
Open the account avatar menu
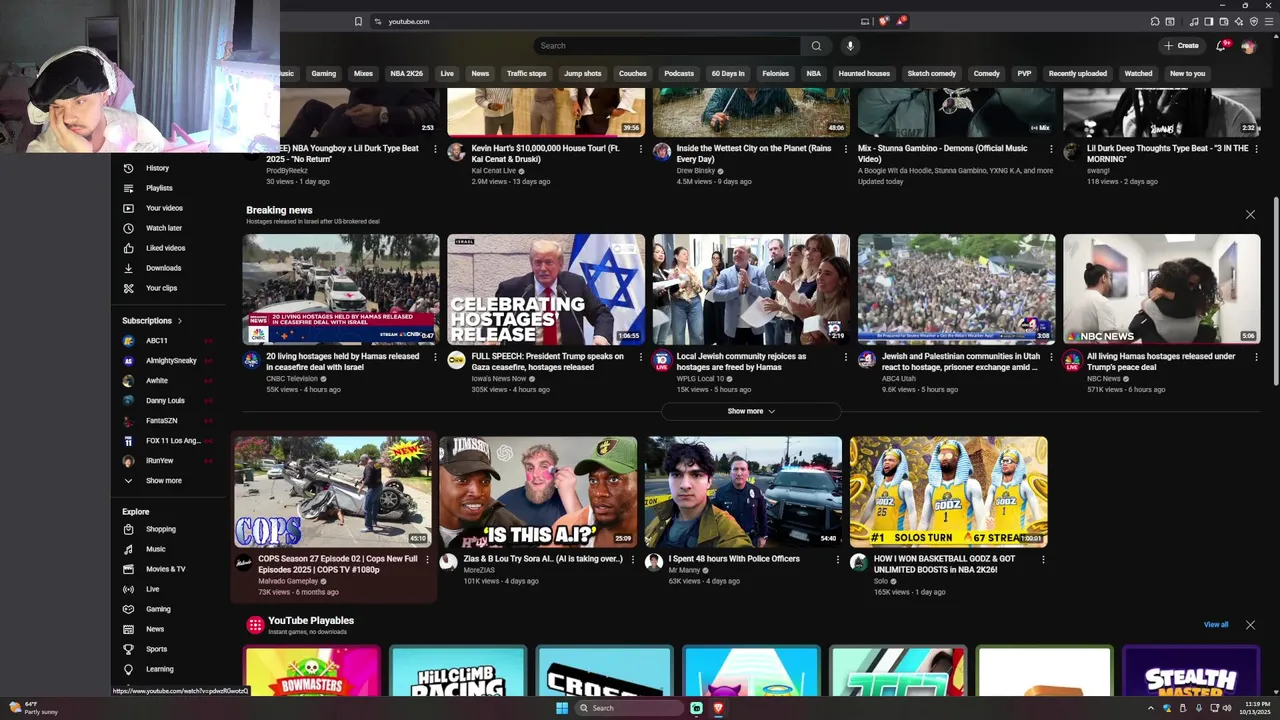1248,46
